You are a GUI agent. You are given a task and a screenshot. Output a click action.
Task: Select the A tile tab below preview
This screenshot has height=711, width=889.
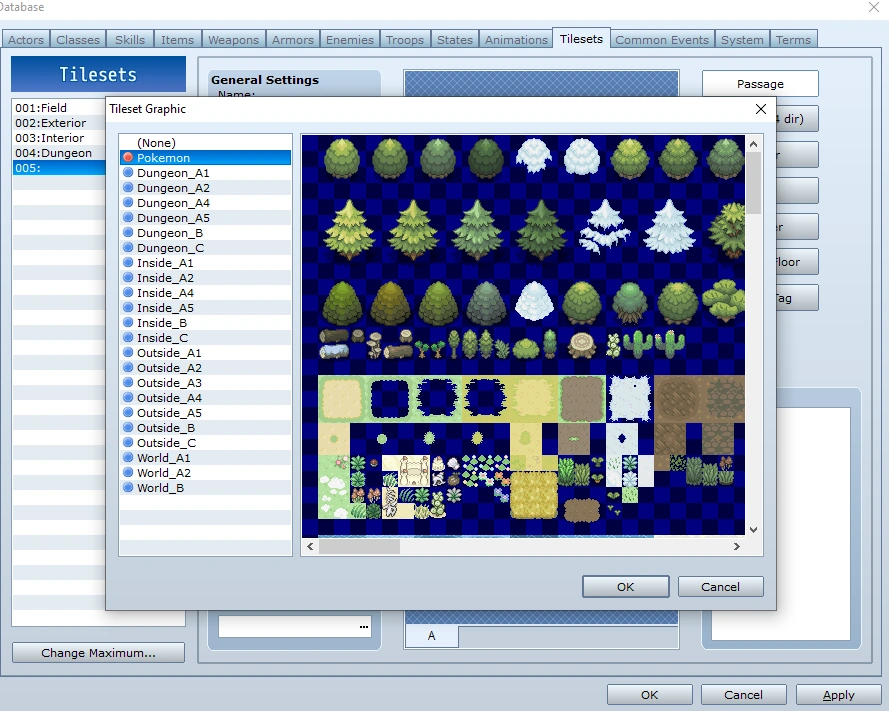pos(431,636)
